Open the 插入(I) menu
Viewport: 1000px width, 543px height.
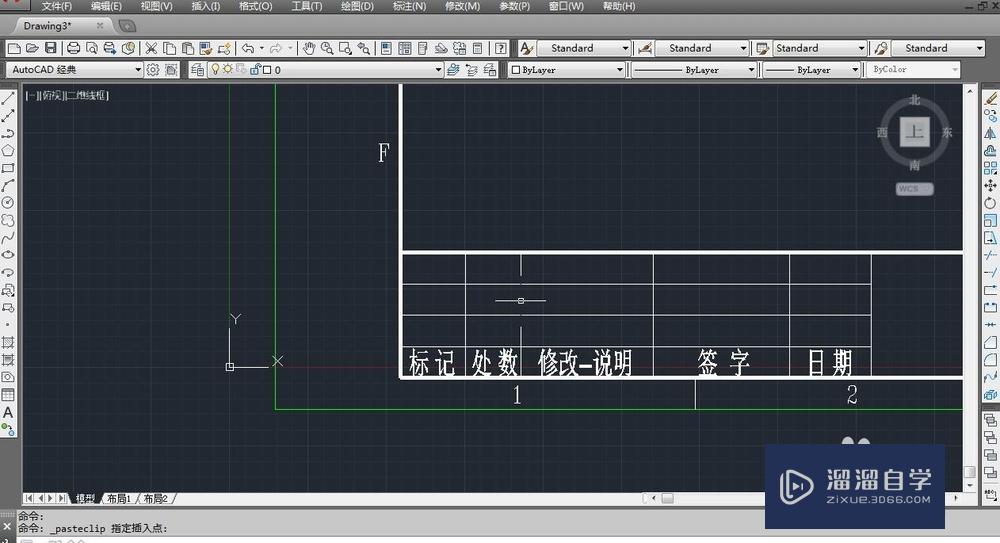point(206,6)
